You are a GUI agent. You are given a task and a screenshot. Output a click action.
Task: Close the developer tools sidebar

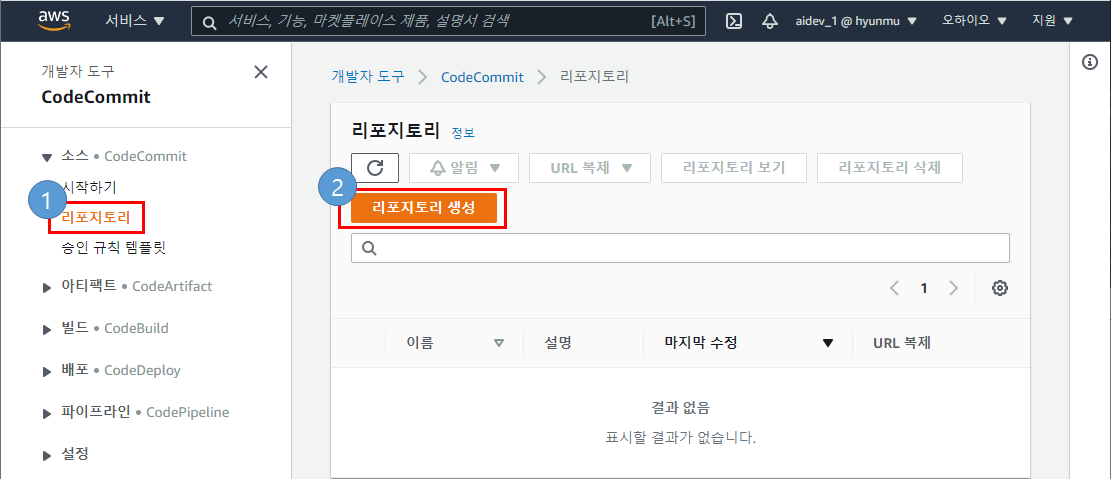(261, 72)
